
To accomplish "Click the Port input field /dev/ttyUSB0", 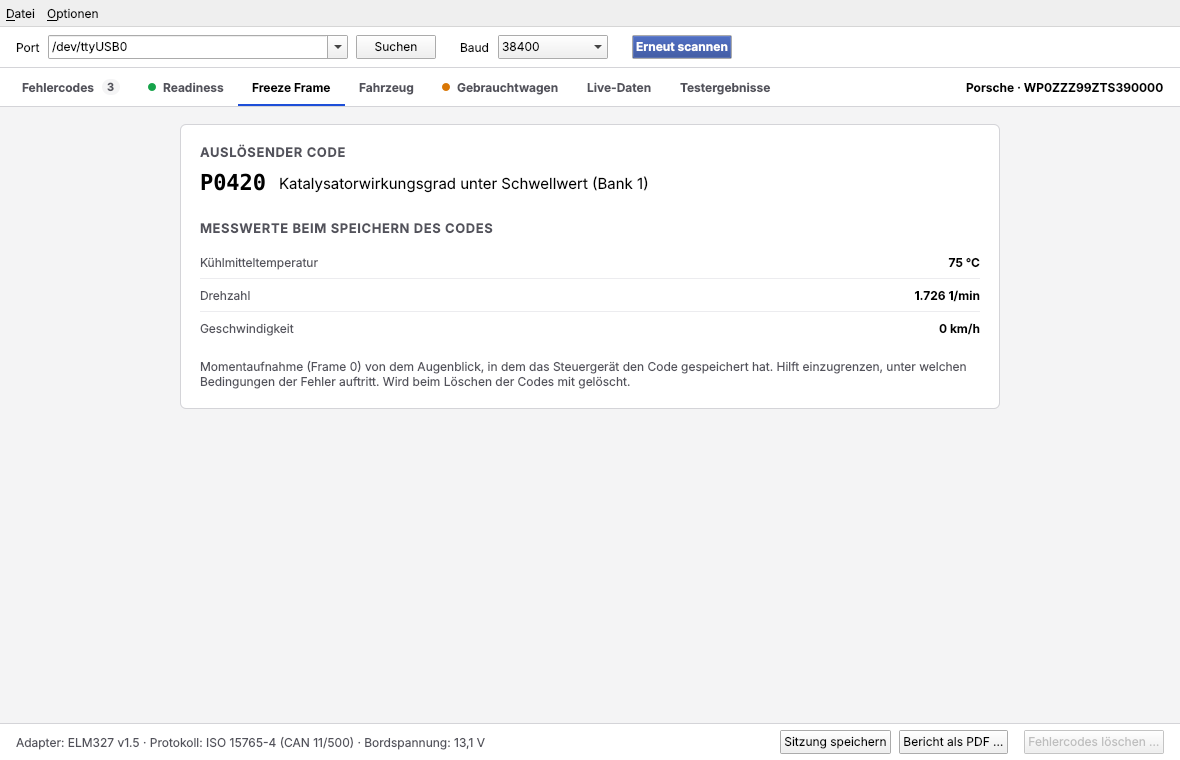I will coord(187,47).
